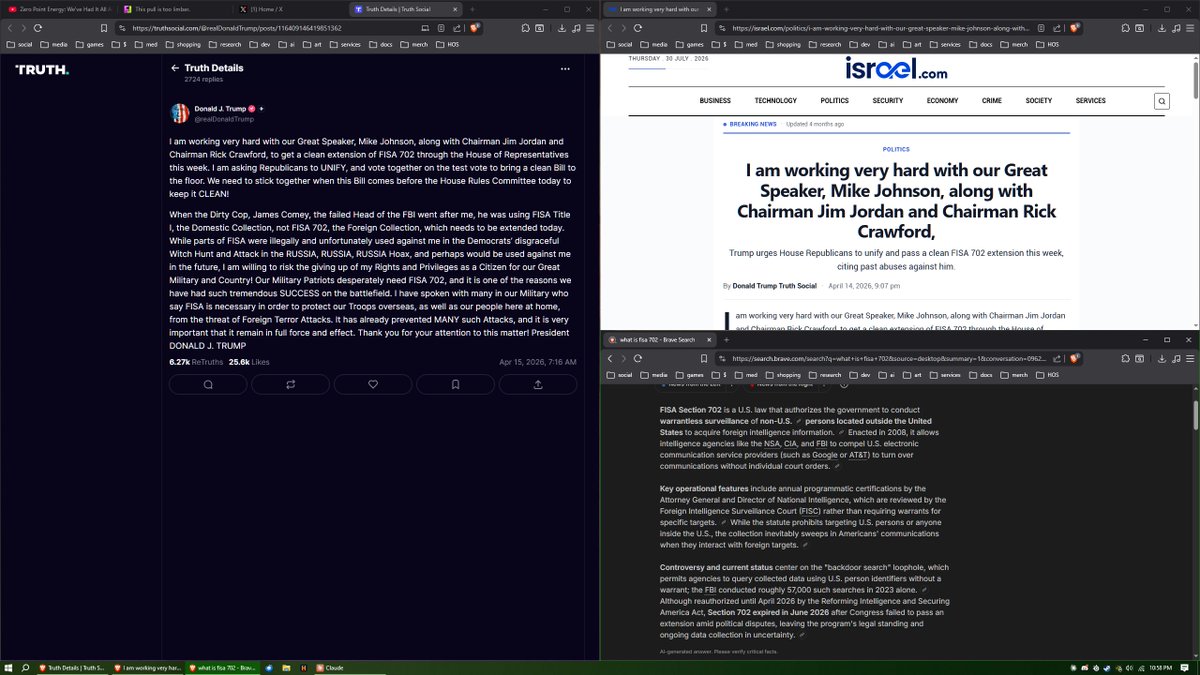Open BUSINESS menu on israel.com
This screenshot has height=675, width=1200.
[715, 101]
